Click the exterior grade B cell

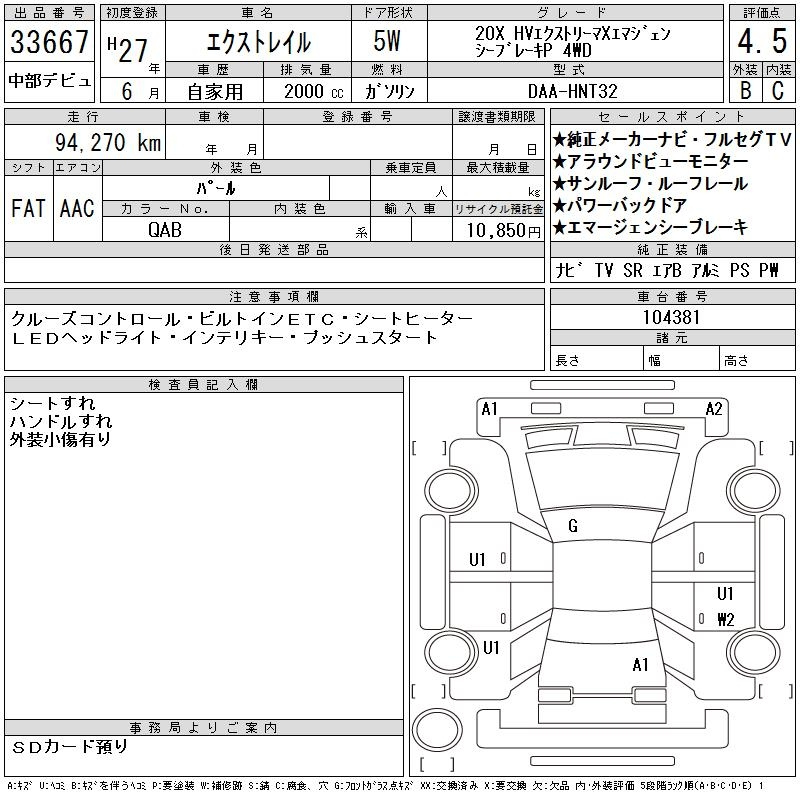745,90
